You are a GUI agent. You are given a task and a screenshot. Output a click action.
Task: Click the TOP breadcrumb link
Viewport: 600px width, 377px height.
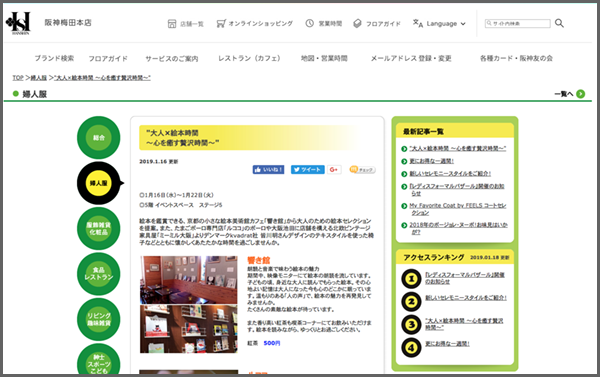18,78
